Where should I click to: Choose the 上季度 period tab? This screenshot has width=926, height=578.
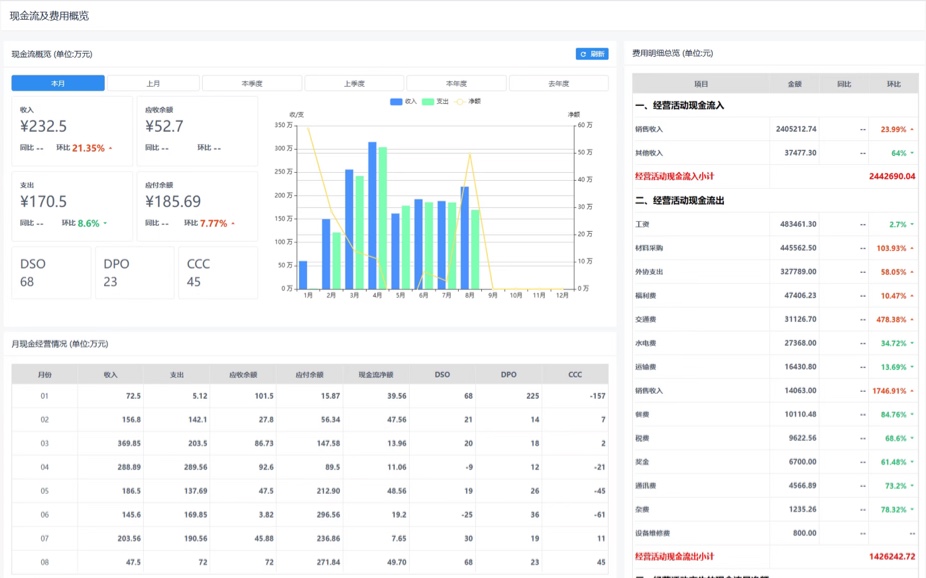click(354, 83)
